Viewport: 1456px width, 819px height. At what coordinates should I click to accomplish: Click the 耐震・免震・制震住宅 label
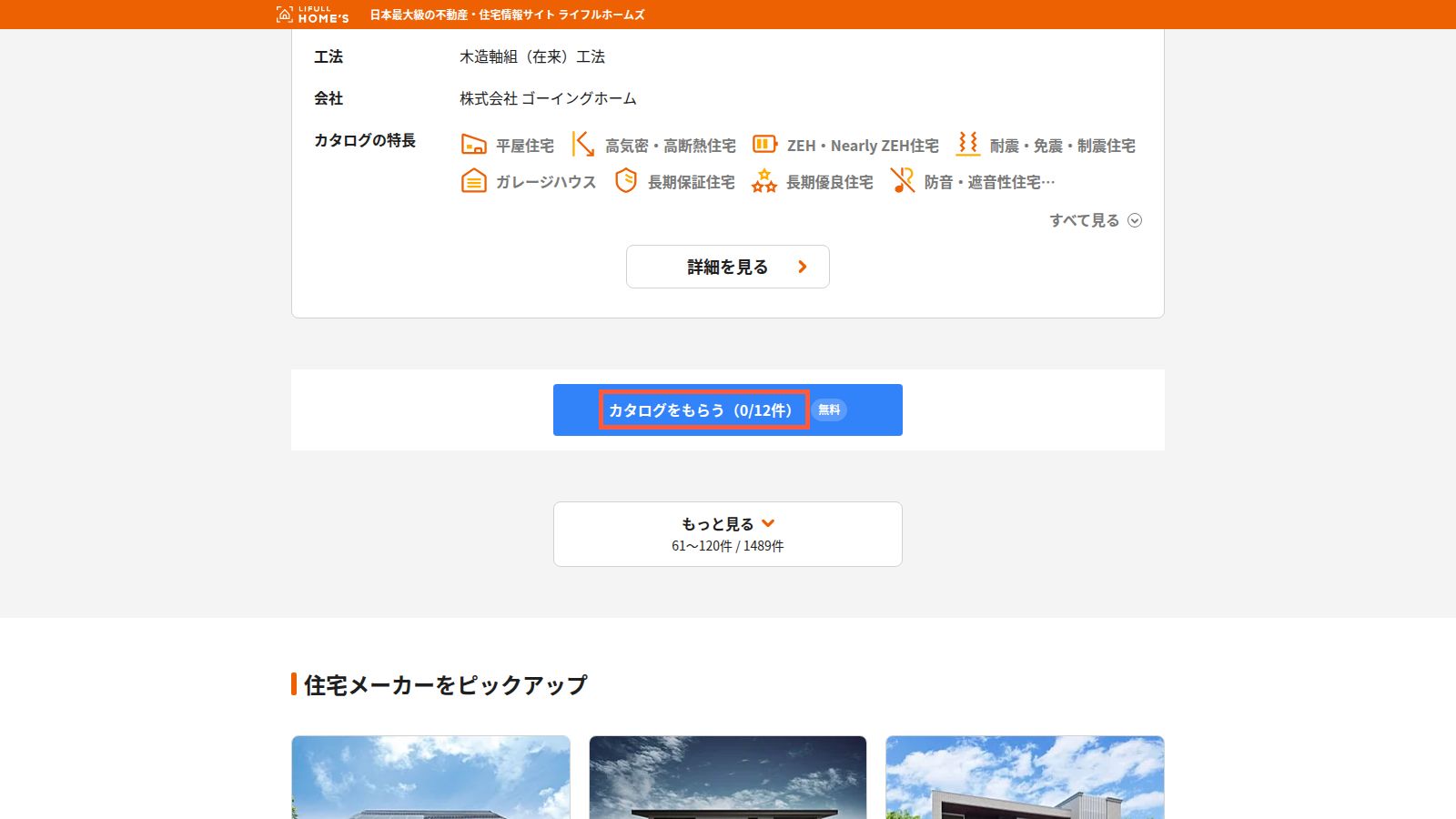1063,146
